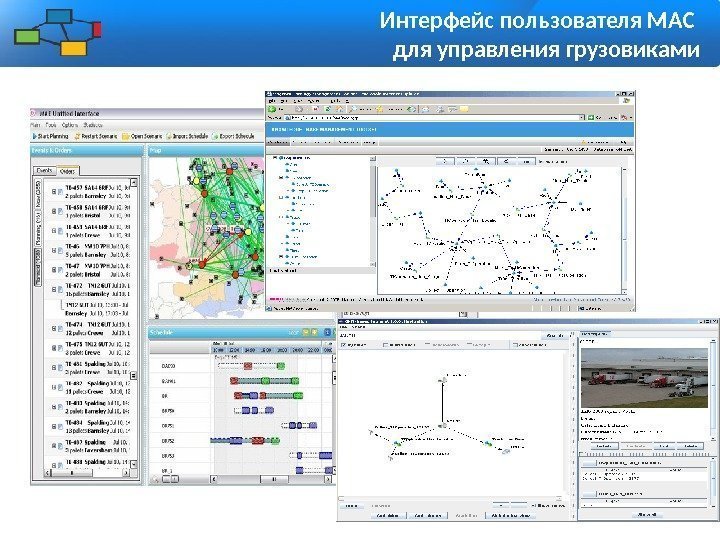Click the green Back button in the browser

coord(272,109)
